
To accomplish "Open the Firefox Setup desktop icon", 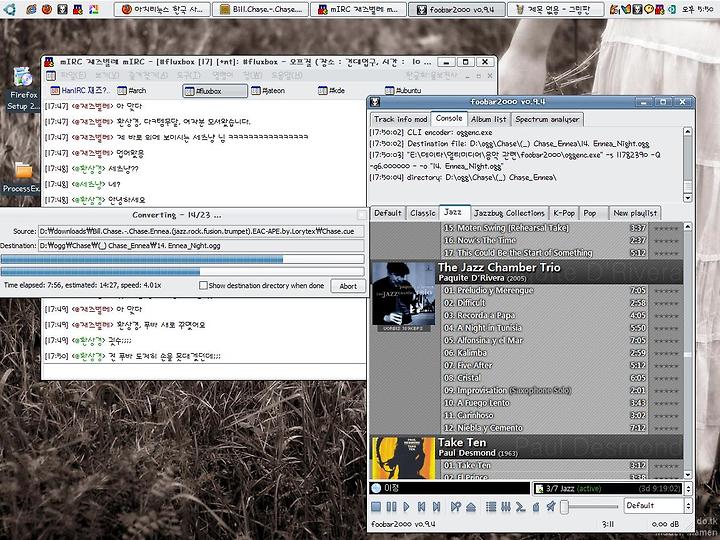I will pos(23,89).
